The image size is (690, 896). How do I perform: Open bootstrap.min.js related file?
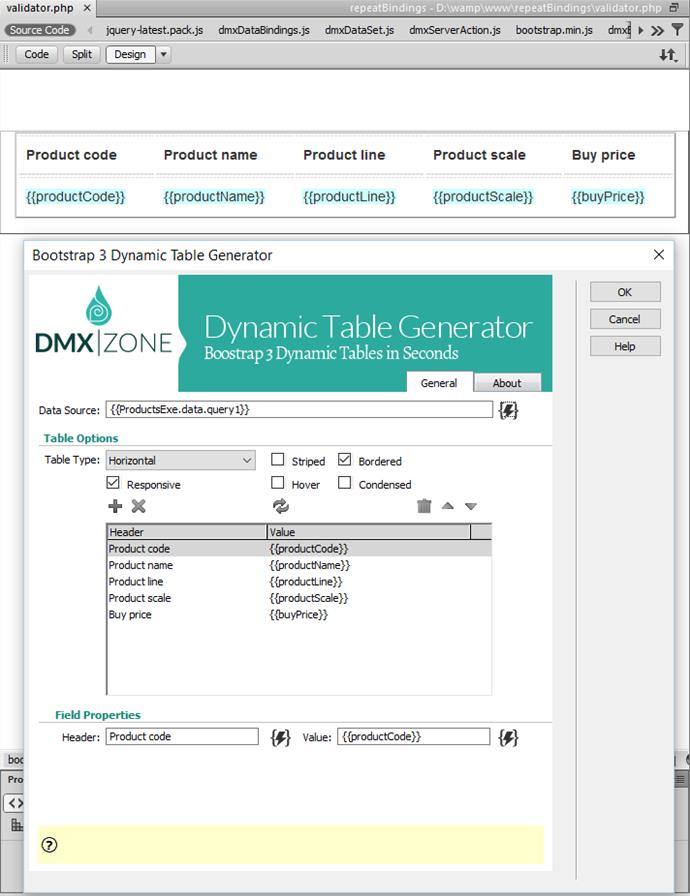[x=554, y=30]
